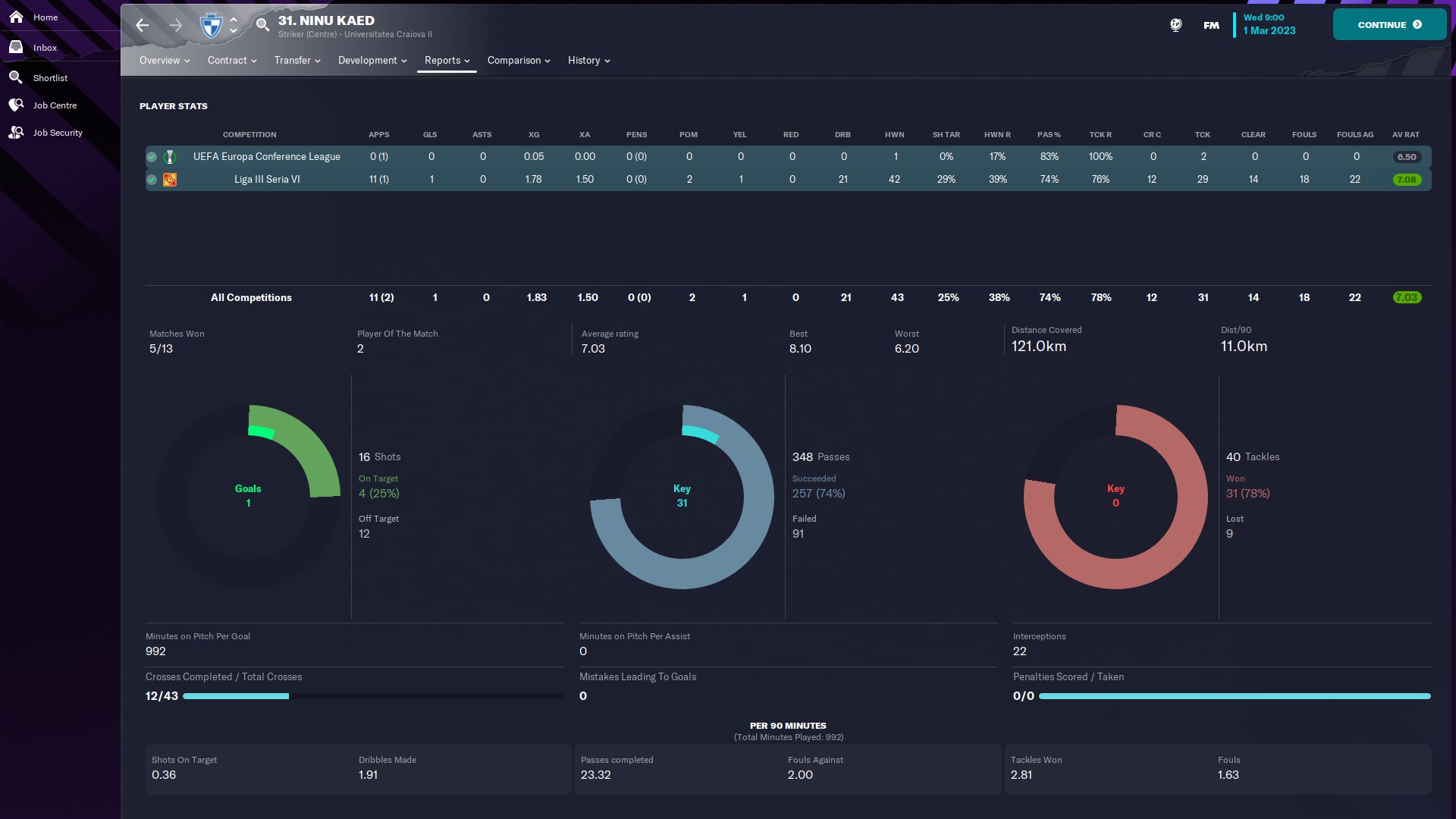Expand the History dropdown menu

coord(588,61)
